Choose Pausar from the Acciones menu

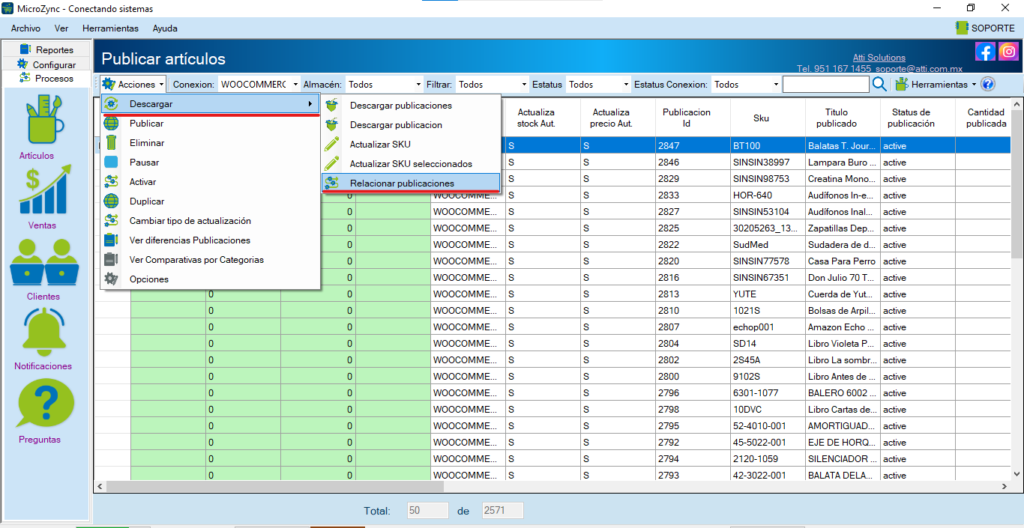point(210,162)
